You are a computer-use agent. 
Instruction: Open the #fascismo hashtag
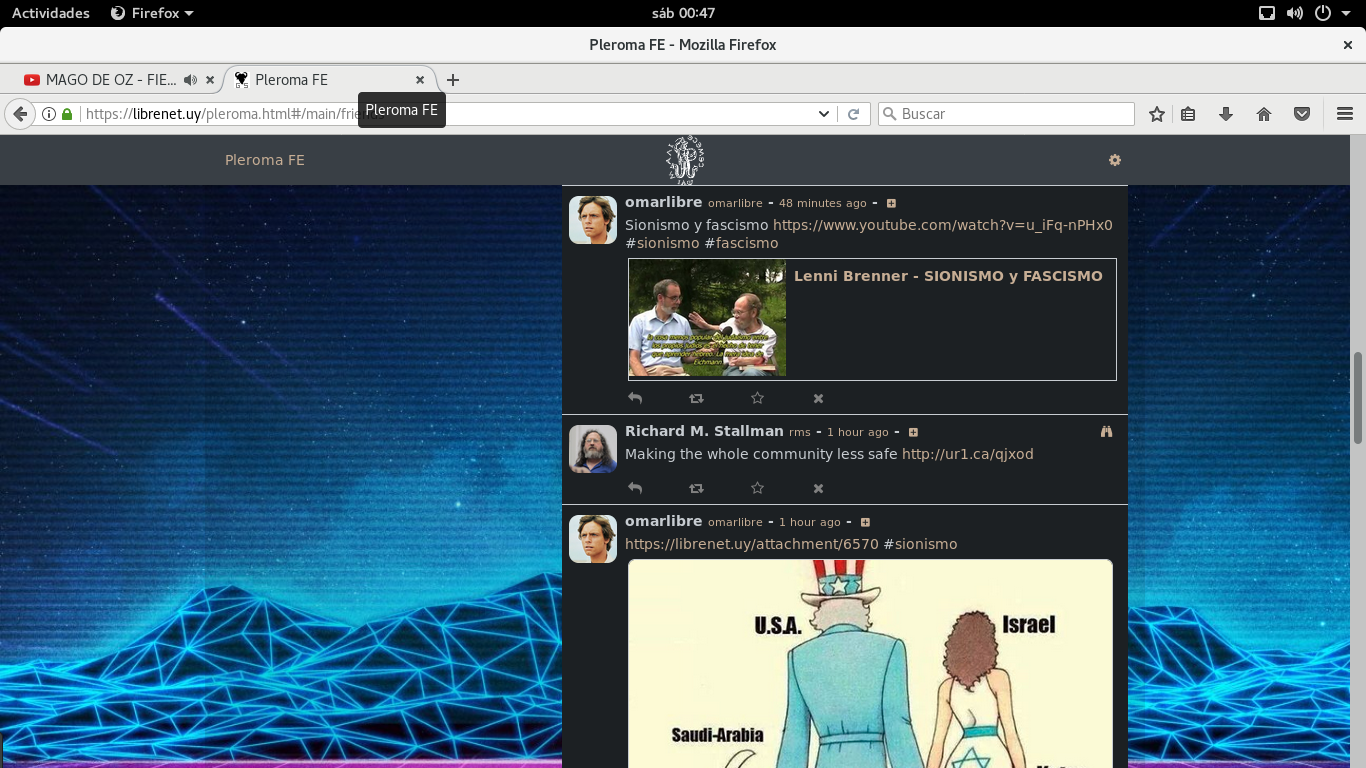click(x=741, y=243)
